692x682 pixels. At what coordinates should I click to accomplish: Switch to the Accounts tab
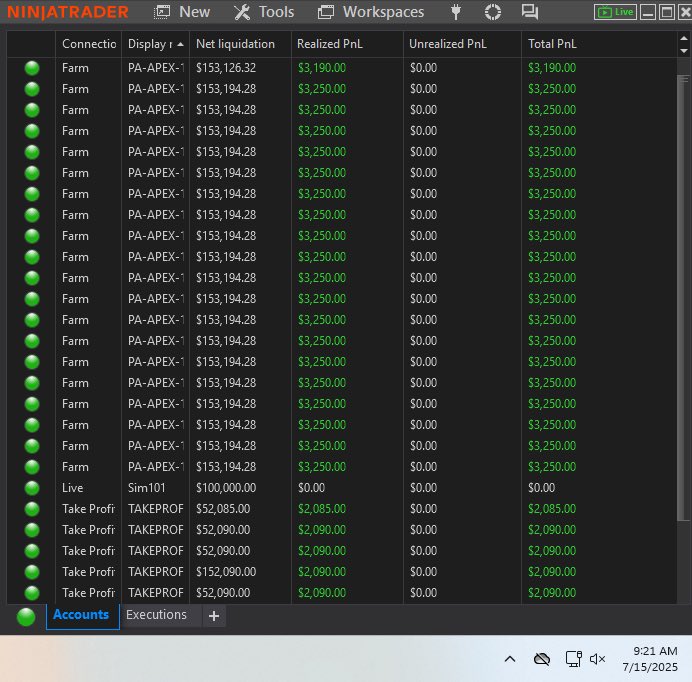pyautogui.click(x=82, y=615)
